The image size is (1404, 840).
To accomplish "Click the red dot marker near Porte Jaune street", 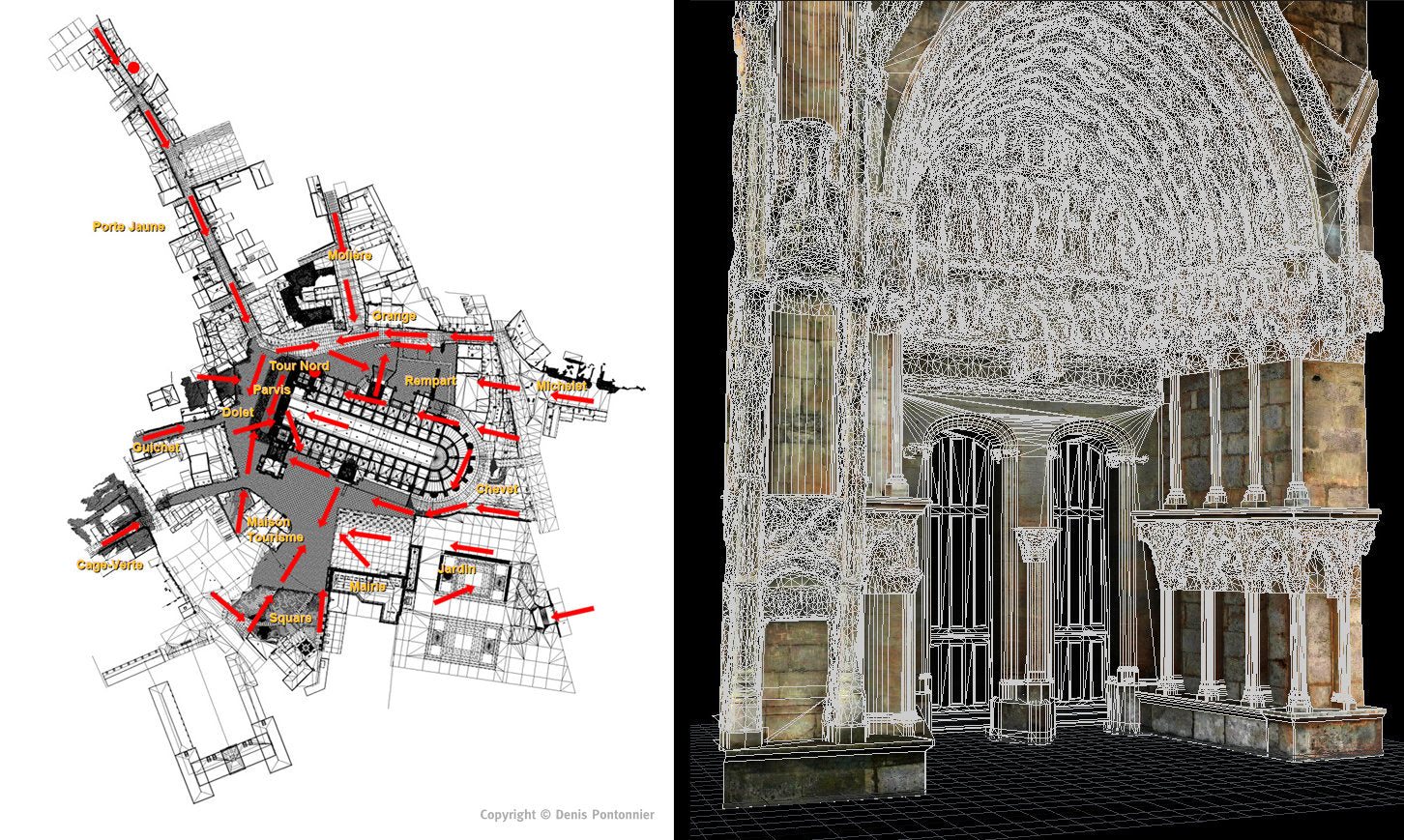I will [x=133, y=68].
